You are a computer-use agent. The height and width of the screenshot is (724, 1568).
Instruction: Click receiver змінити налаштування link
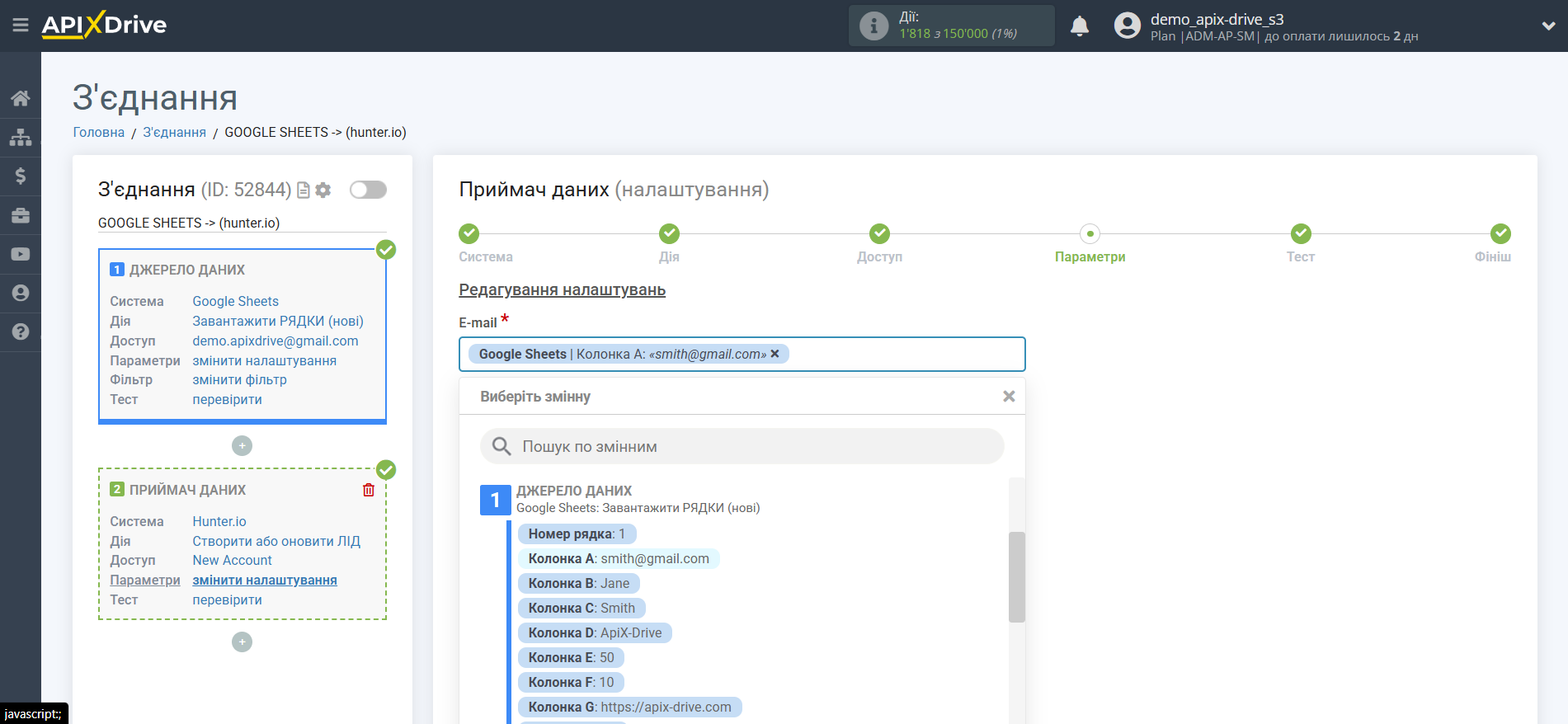[265, 580]
